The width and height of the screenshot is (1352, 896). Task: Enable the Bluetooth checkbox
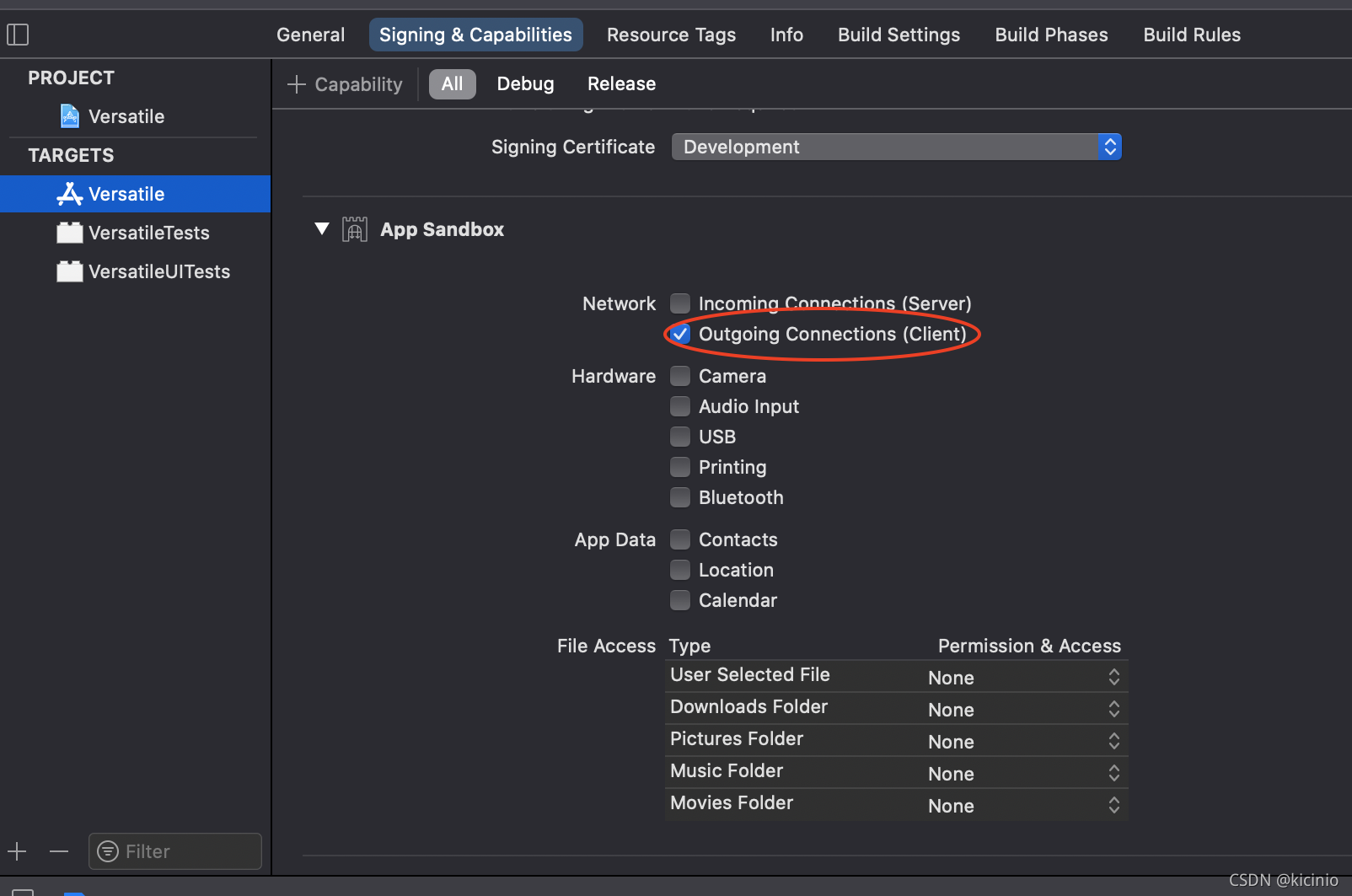coord(680,497)
